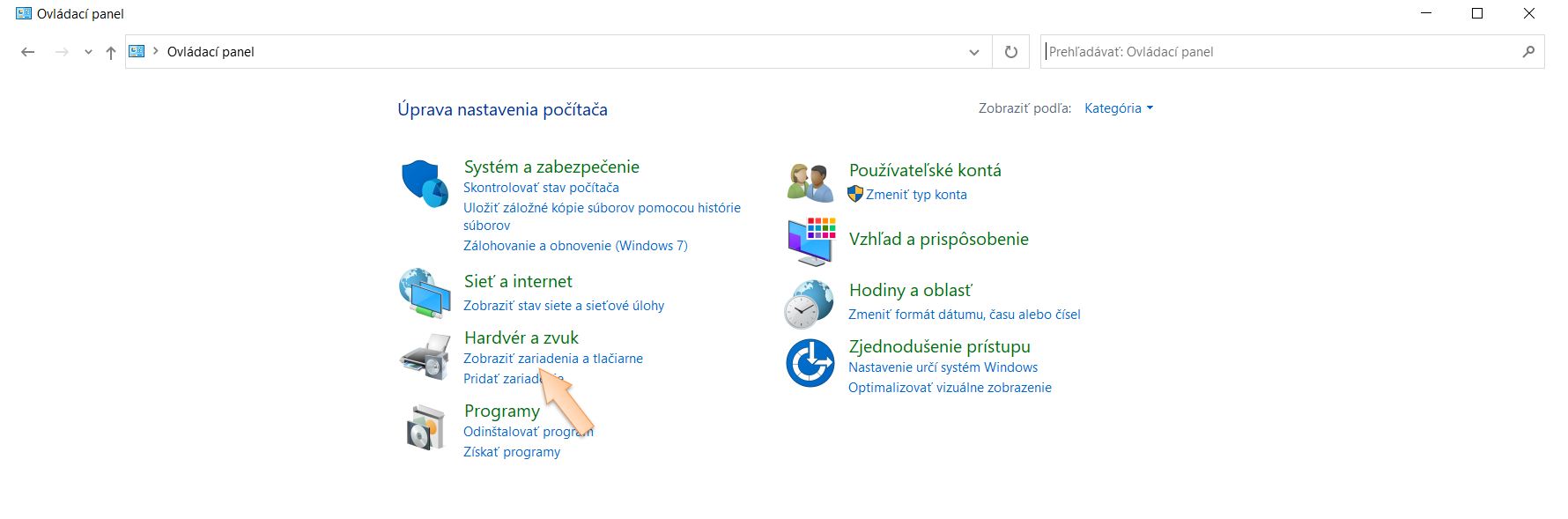Click the System a zabezpečenie shield icon
Image resolution: width=1568 pixels, height=519 pixels.
pos(425,184)
